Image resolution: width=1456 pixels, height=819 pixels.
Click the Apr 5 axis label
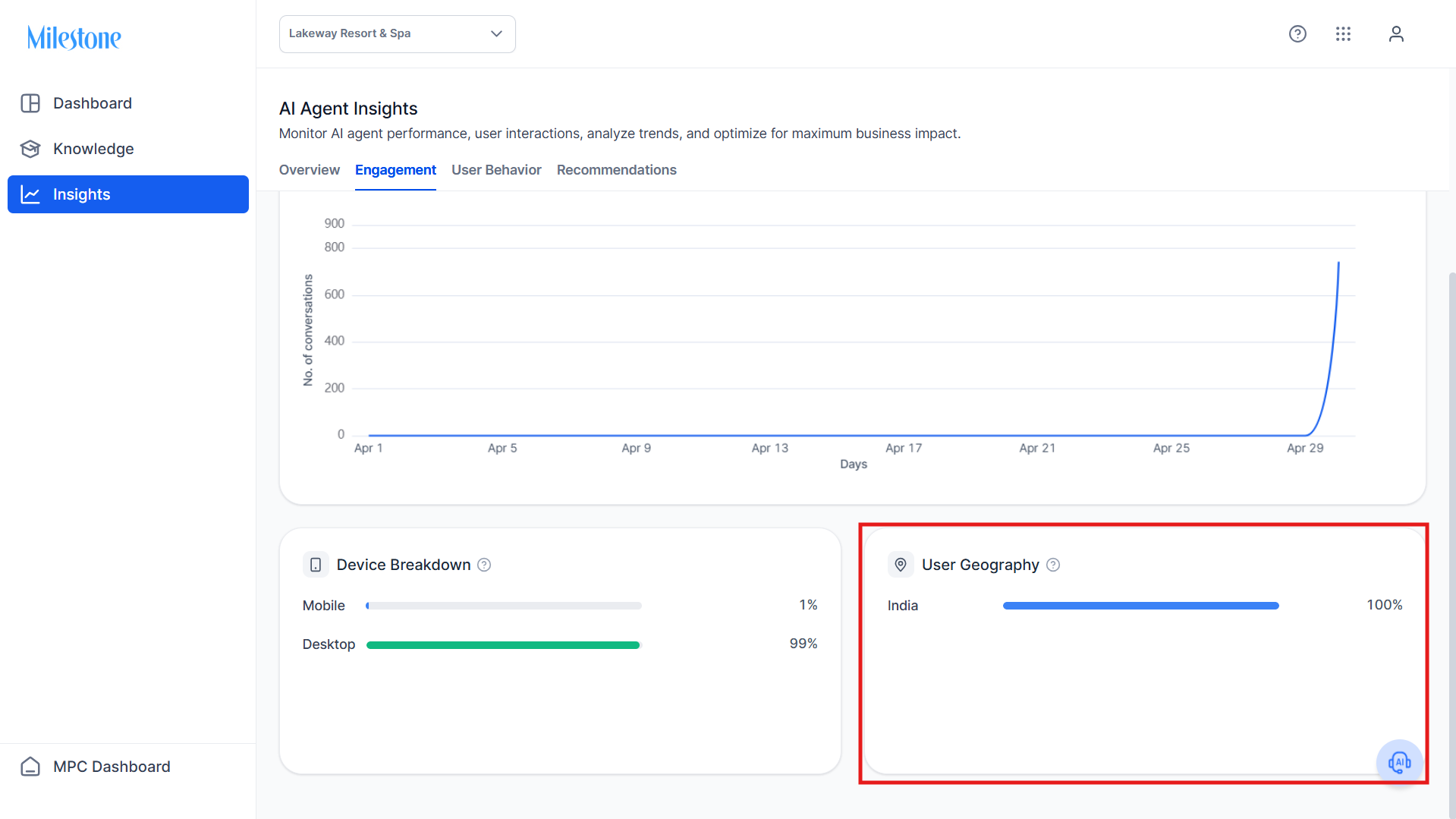point(502,448)
